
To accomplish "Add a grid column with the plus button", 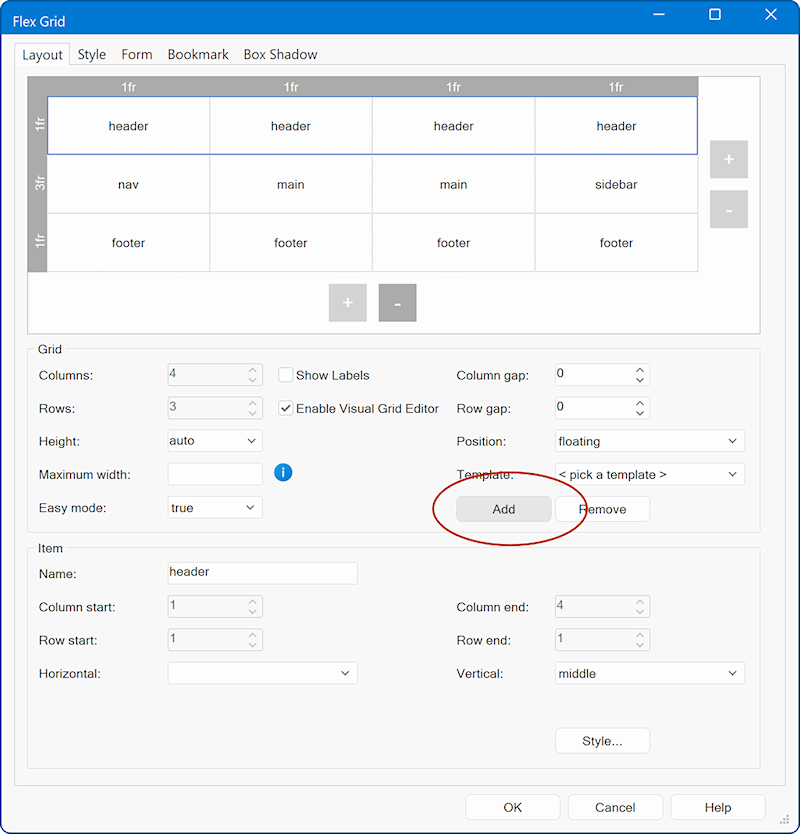I will (729, 159).
